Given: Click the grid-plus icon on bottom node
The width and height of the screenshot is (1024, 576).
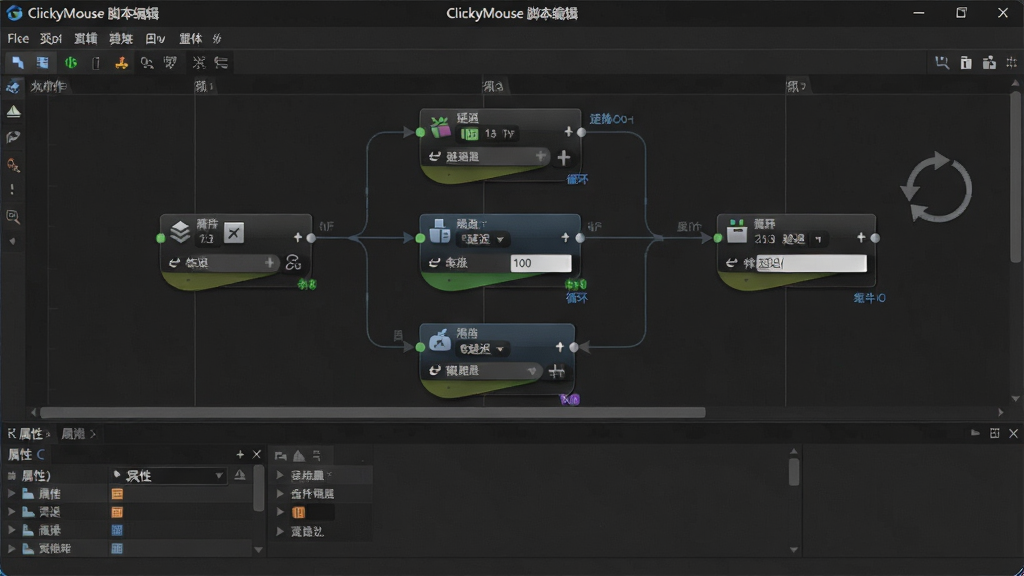Looking at the screenshot, I should [x=556, y=371].
